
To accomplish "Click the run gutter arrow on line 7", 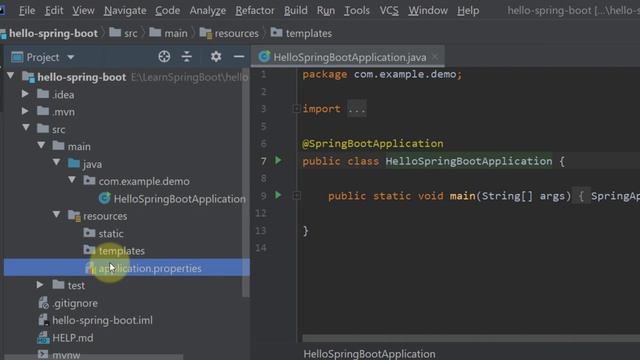I will pos(278,160).
